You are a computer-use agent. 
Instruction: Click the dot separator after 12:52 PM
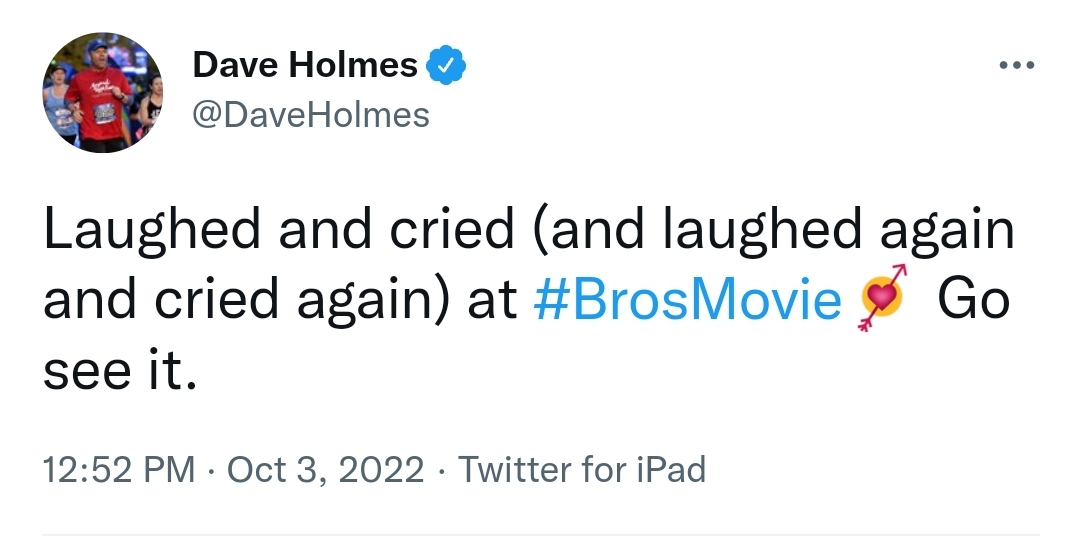(211, 471)
